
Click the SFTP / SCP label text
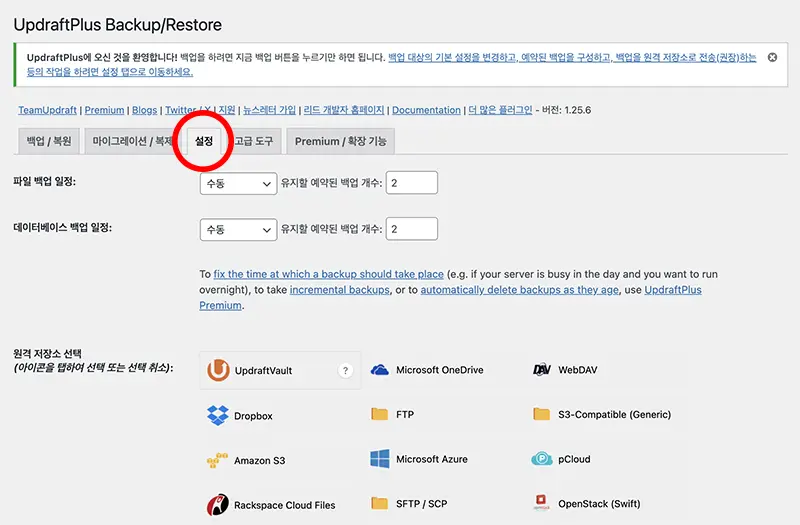pos(421,504)
